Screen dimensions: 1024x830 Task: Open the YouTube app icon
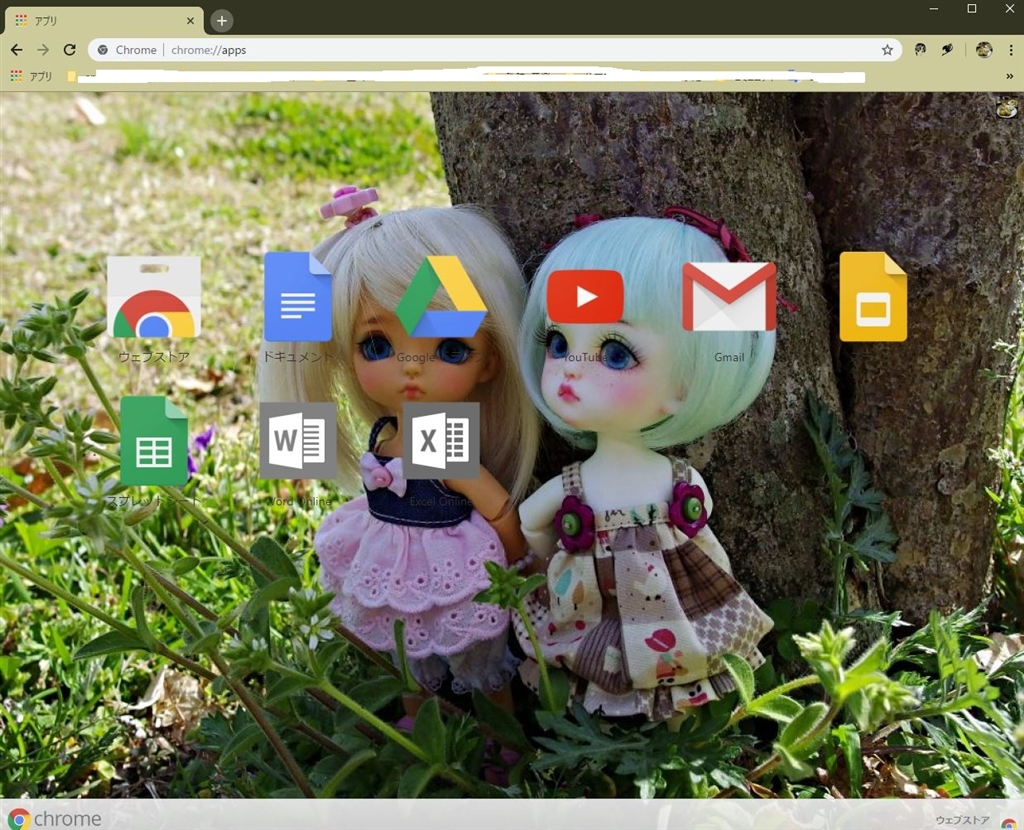coord(585,296)
